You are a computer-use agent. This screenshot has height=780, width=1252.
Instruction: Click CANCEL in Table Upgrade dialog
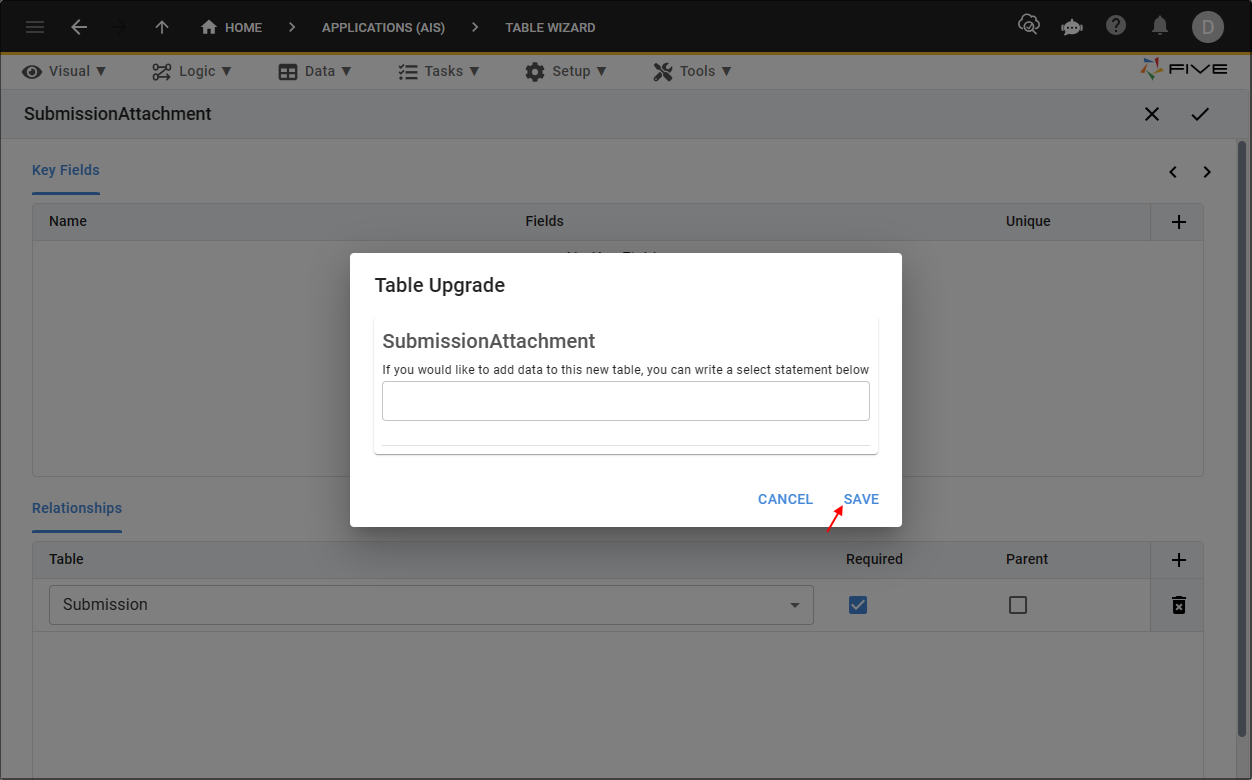click(x=785, y=499)
